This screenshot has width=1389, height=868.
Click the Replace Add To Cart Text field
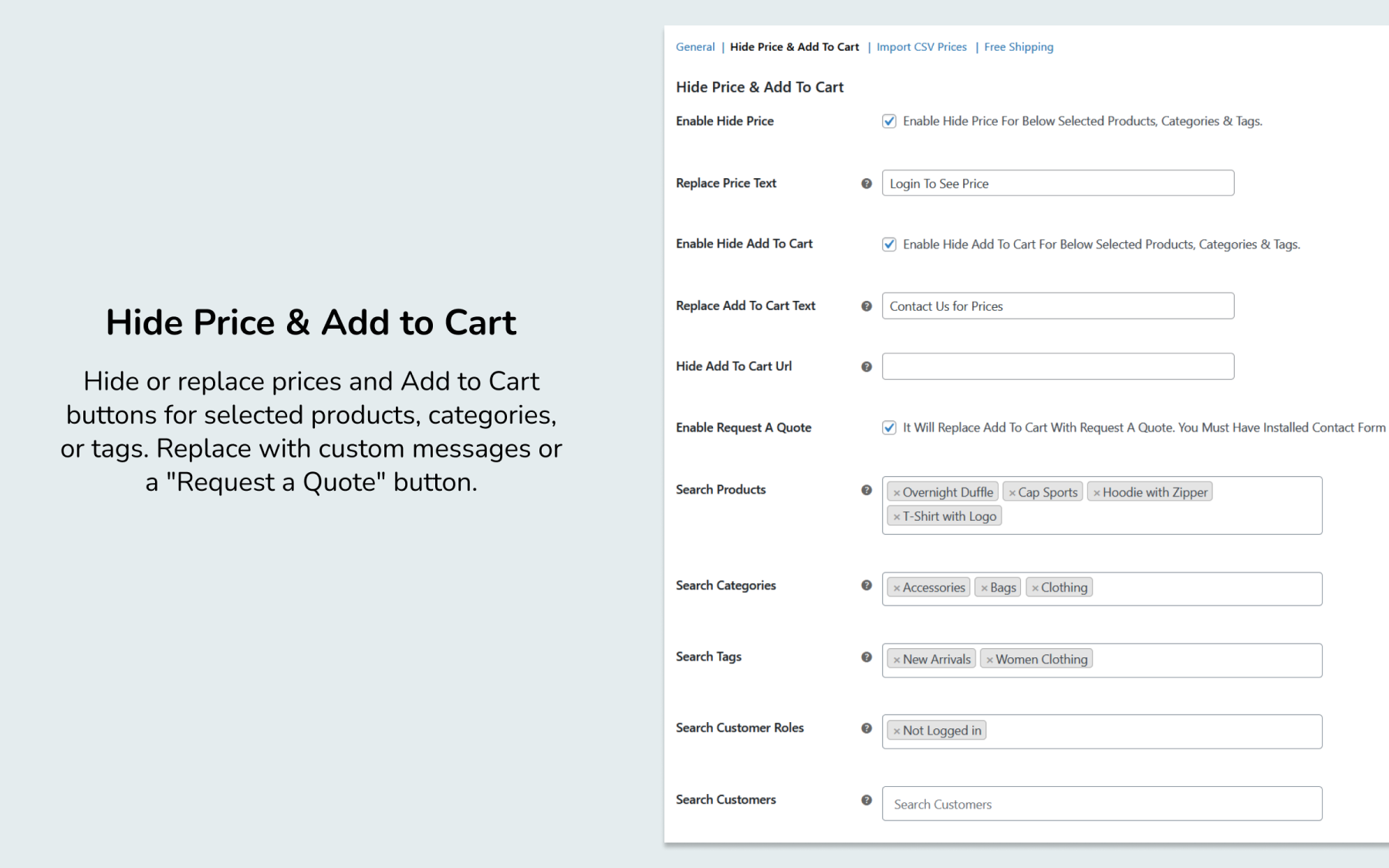click(x=1058, y=306)
